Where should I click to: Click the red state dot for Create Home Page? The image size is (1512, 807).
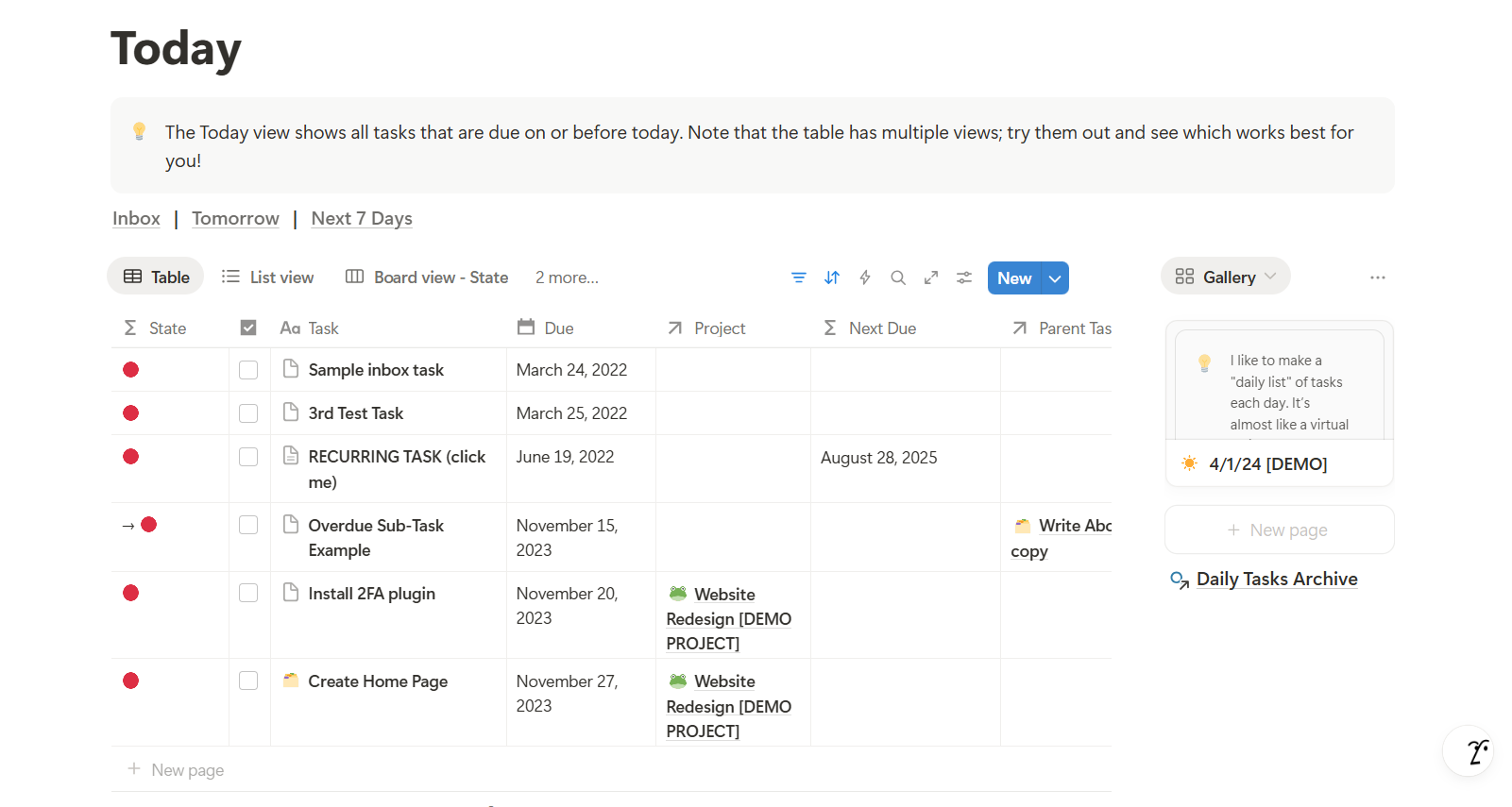click(131, 681)
